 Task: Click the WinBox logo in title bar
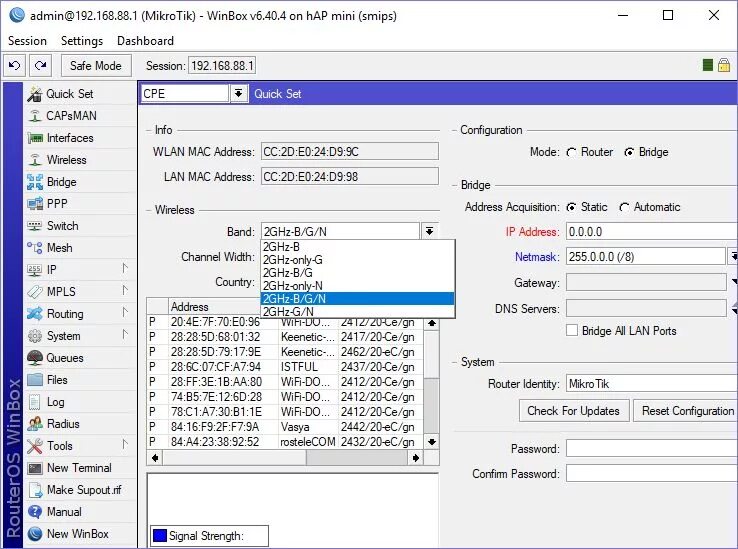(16, 16)
